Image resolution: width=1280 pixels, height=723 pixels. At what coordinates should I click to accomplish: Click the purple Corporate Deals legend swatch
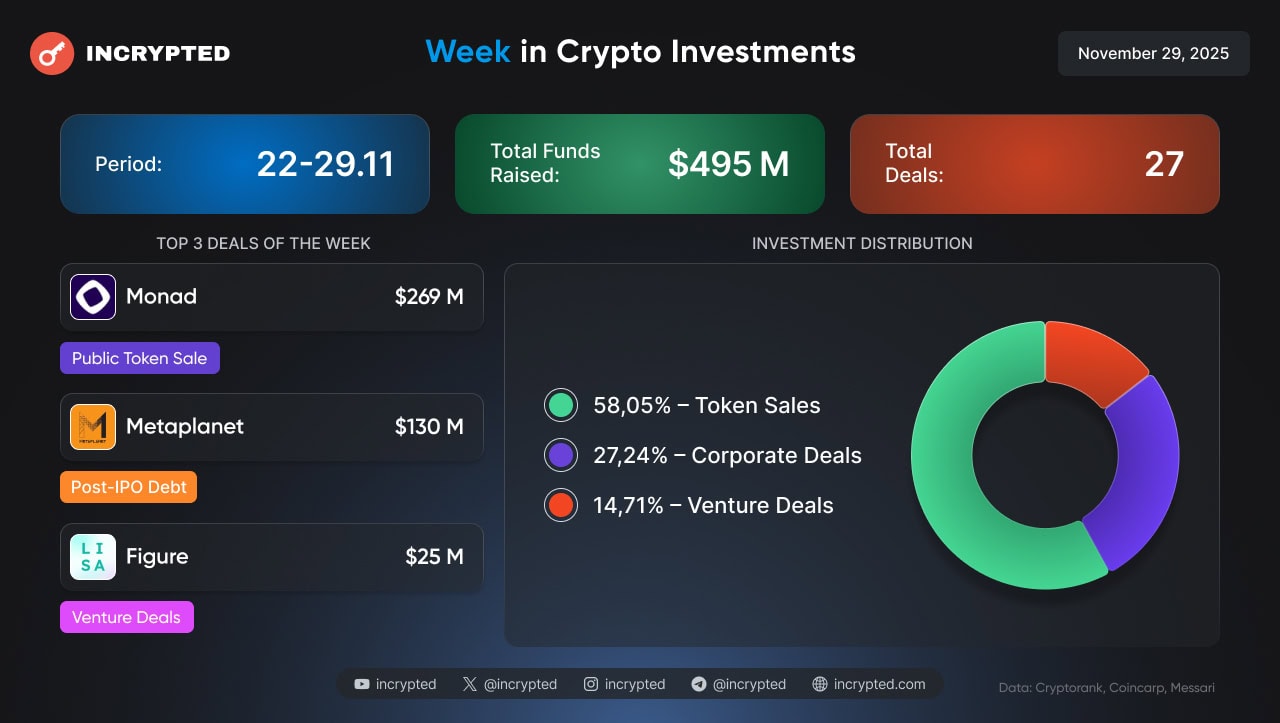click(x=561, y=455)
